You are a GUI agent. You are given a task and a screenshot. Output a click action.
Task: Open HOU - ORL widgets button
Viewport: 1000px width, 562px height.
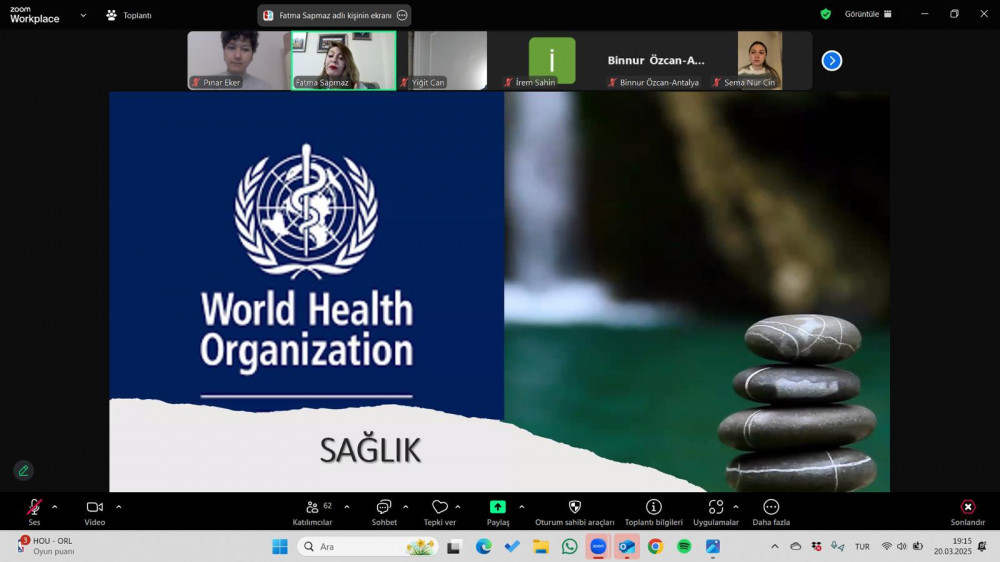click(x=46, y=546)
